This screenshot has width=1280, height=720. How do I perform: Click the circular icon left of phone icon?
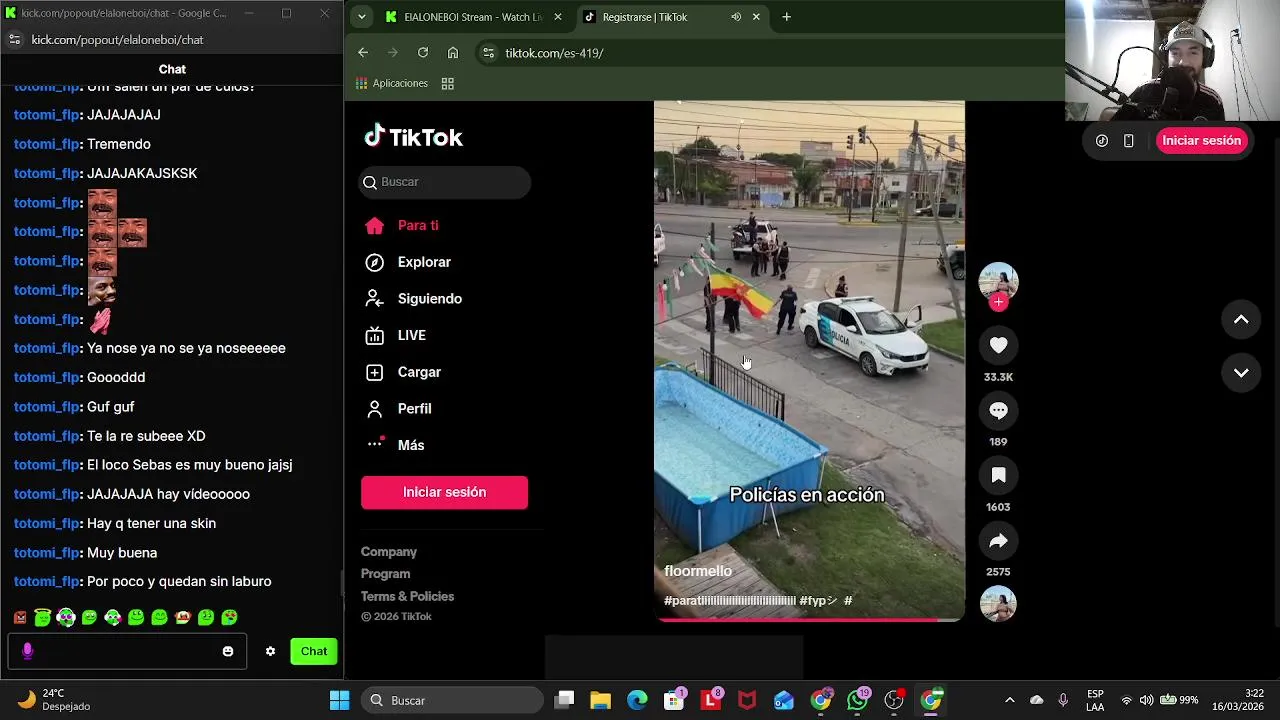coord(1102,141)
